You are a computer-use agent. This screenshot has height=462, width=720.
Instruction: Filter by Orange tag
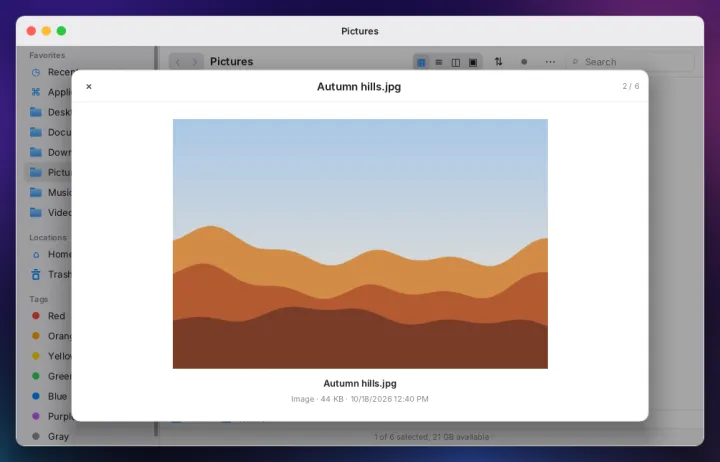tap(48, 336)
